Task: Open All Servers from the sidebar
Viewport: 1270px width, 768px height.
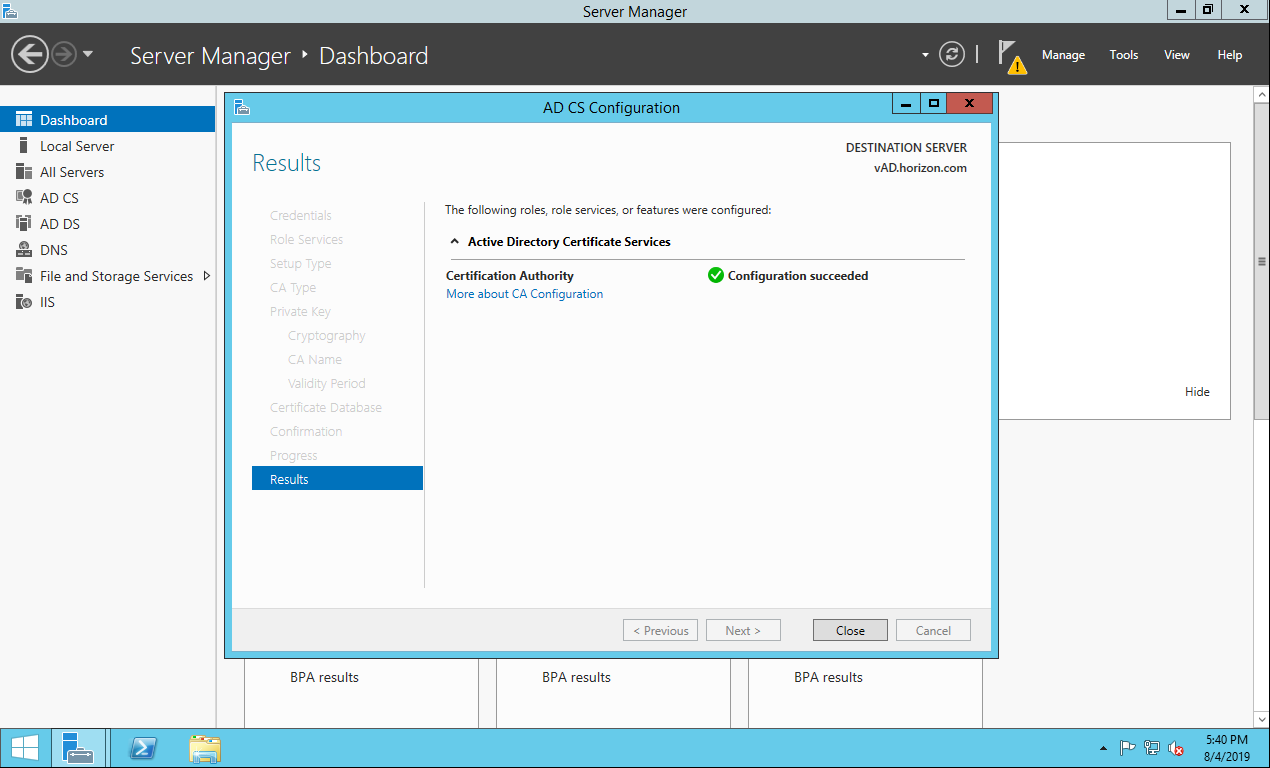Action: [24, 172]
